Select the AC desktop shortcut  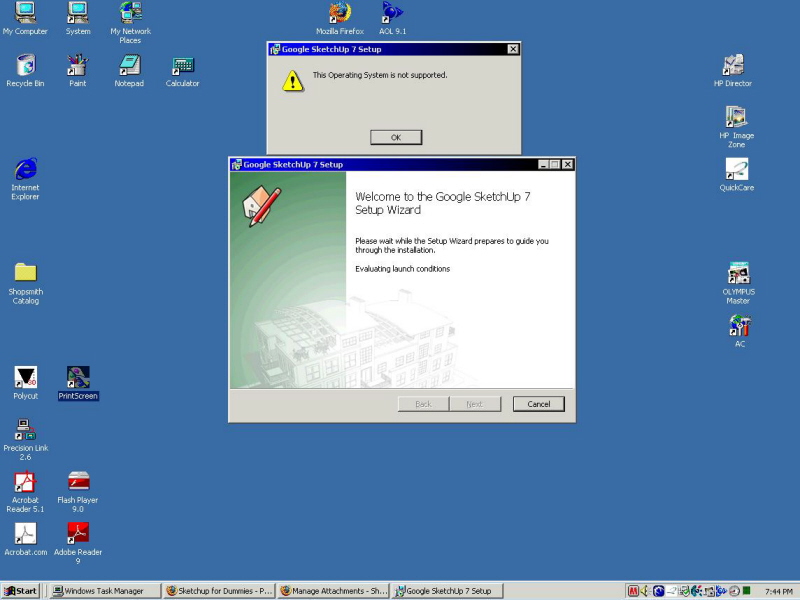[740, 331]
